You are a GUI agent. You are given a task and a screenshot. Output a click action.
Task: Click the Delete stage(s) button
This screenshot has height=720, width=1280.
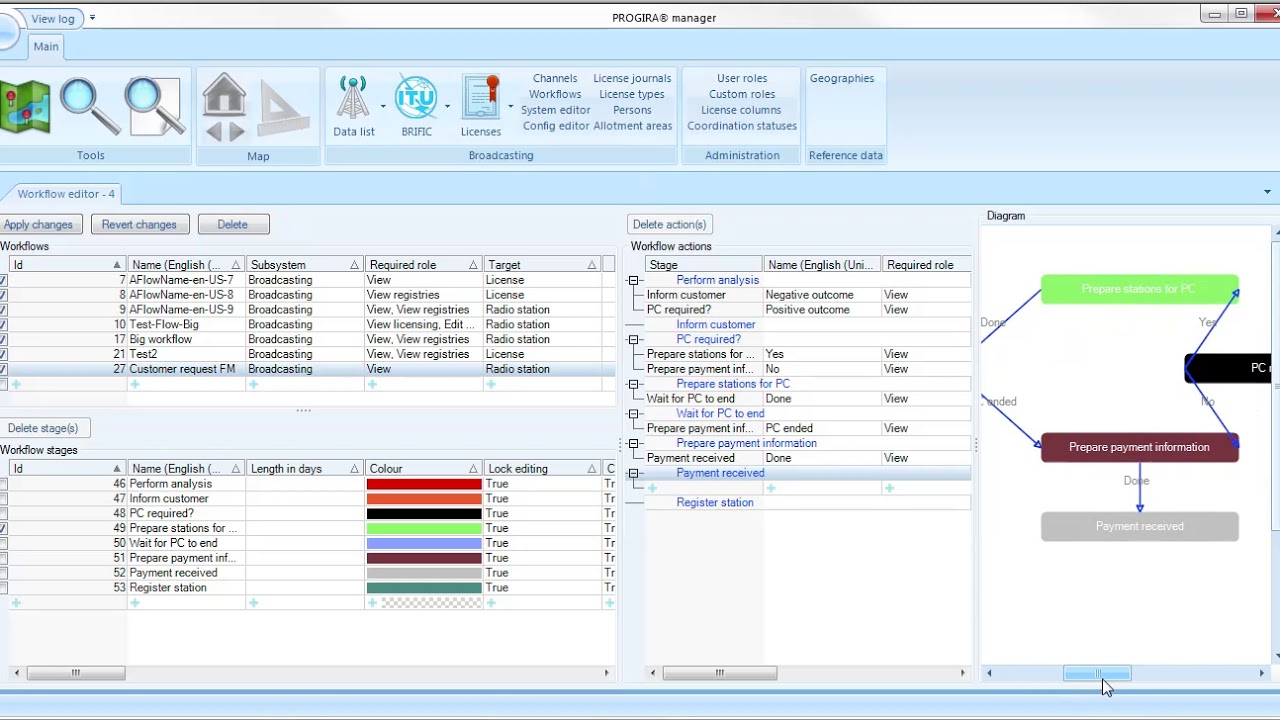(43, 428)
